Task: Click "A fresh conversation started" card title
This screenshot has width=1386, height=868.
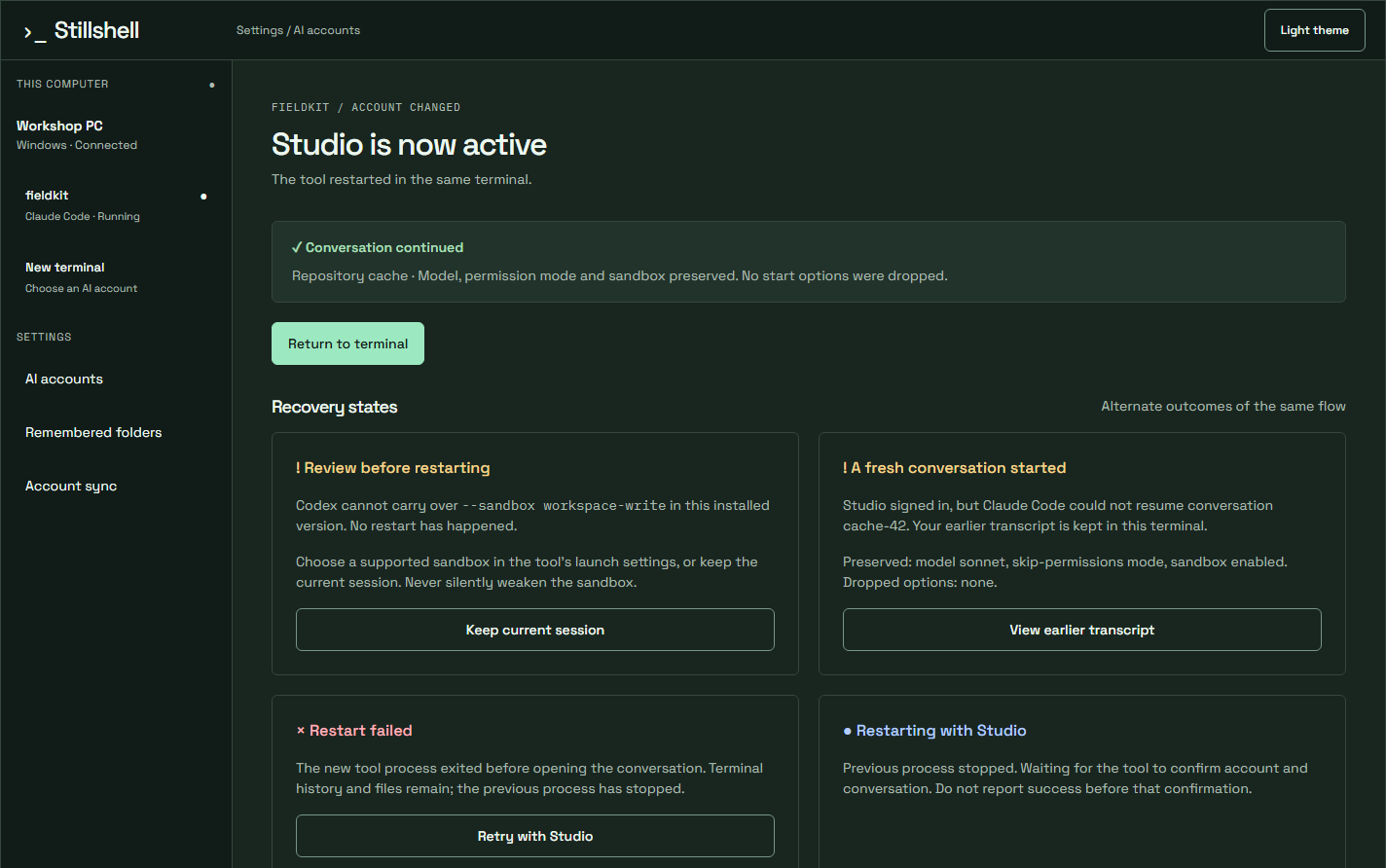Action: (955, 468)
